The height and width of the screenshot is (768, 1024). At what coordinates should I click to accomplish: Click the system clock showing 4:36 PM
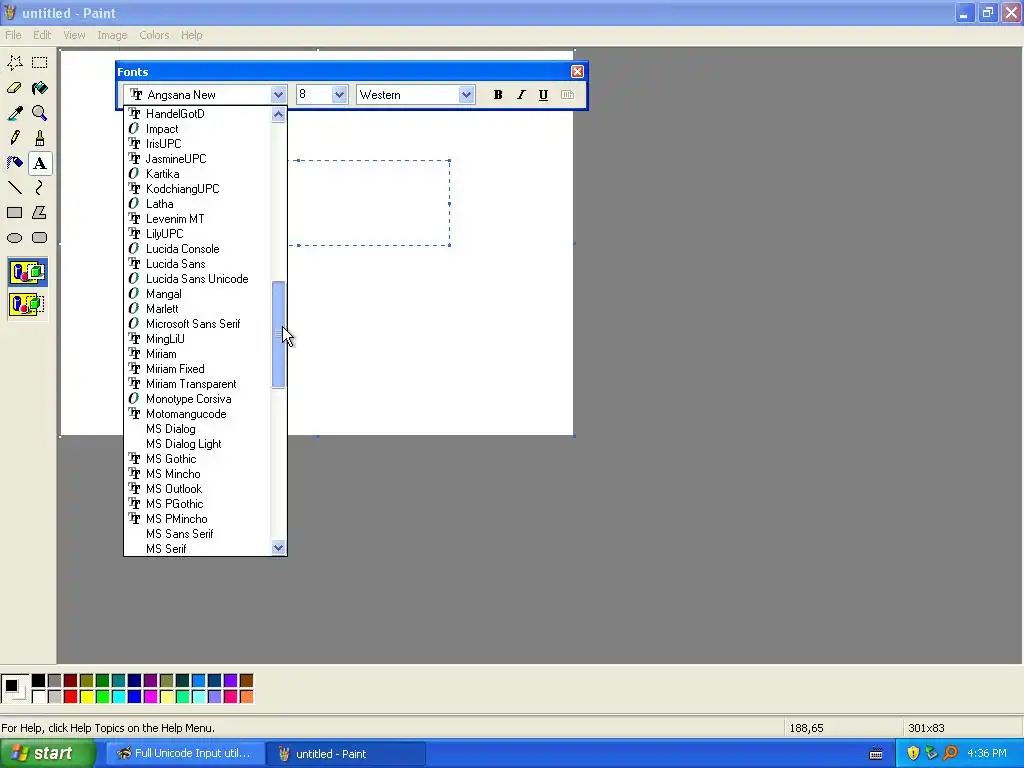click(987, 754)
